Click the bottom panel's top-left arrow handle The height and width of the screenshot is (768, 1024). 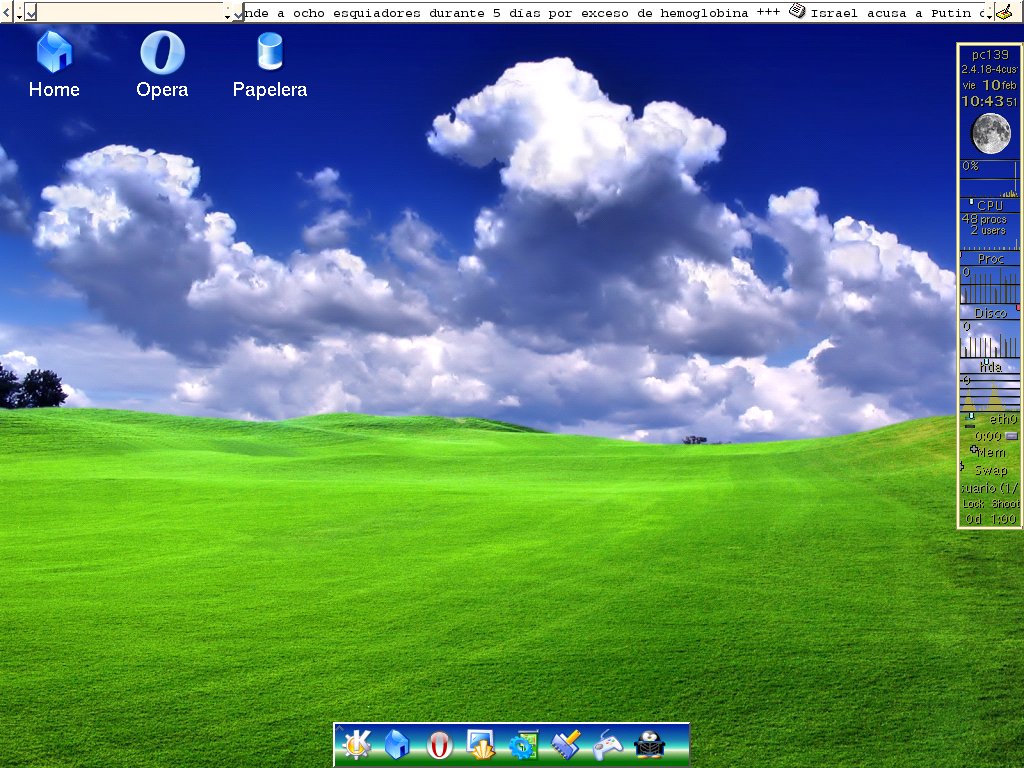point(339,727)
